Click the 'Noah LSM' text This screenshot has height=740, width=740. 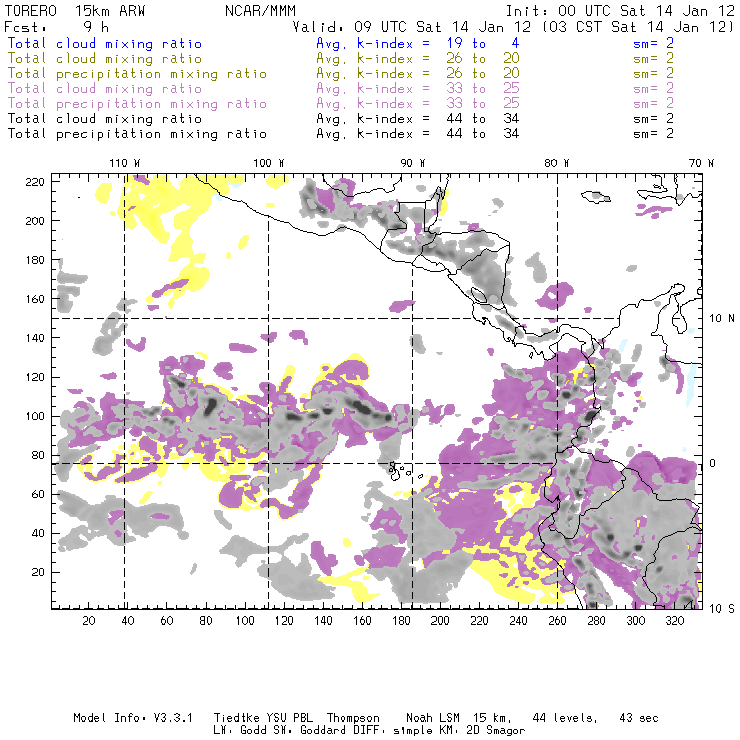433,718
